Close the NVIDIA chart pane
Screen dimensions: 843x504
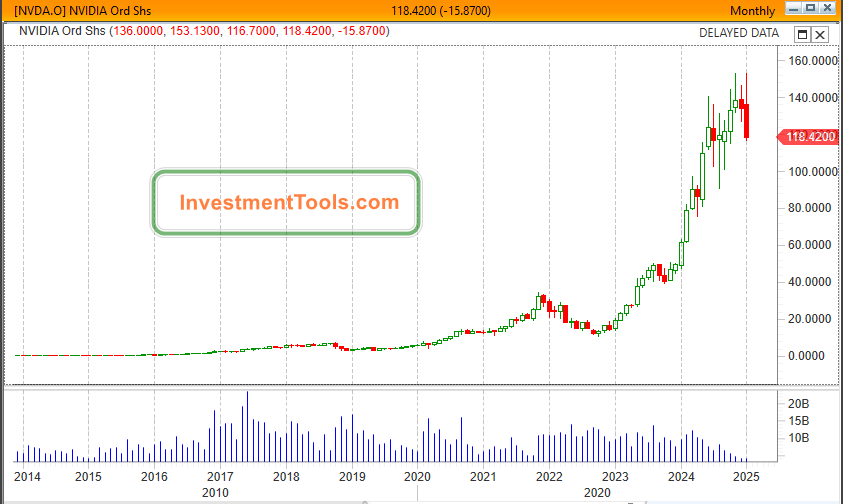click(x=820, y=34)
